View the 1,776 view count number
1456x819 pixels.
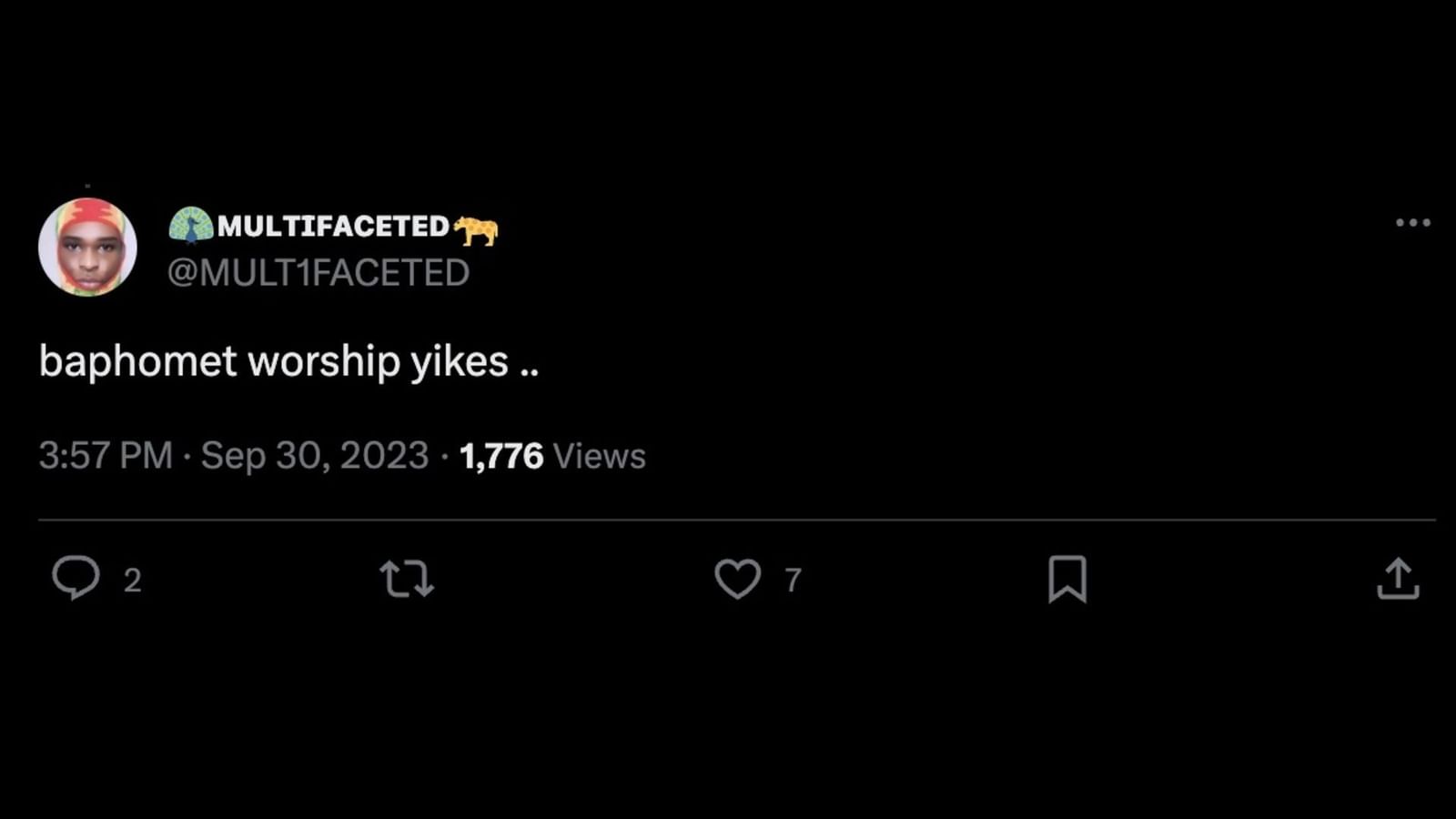[x=501, y=456]
